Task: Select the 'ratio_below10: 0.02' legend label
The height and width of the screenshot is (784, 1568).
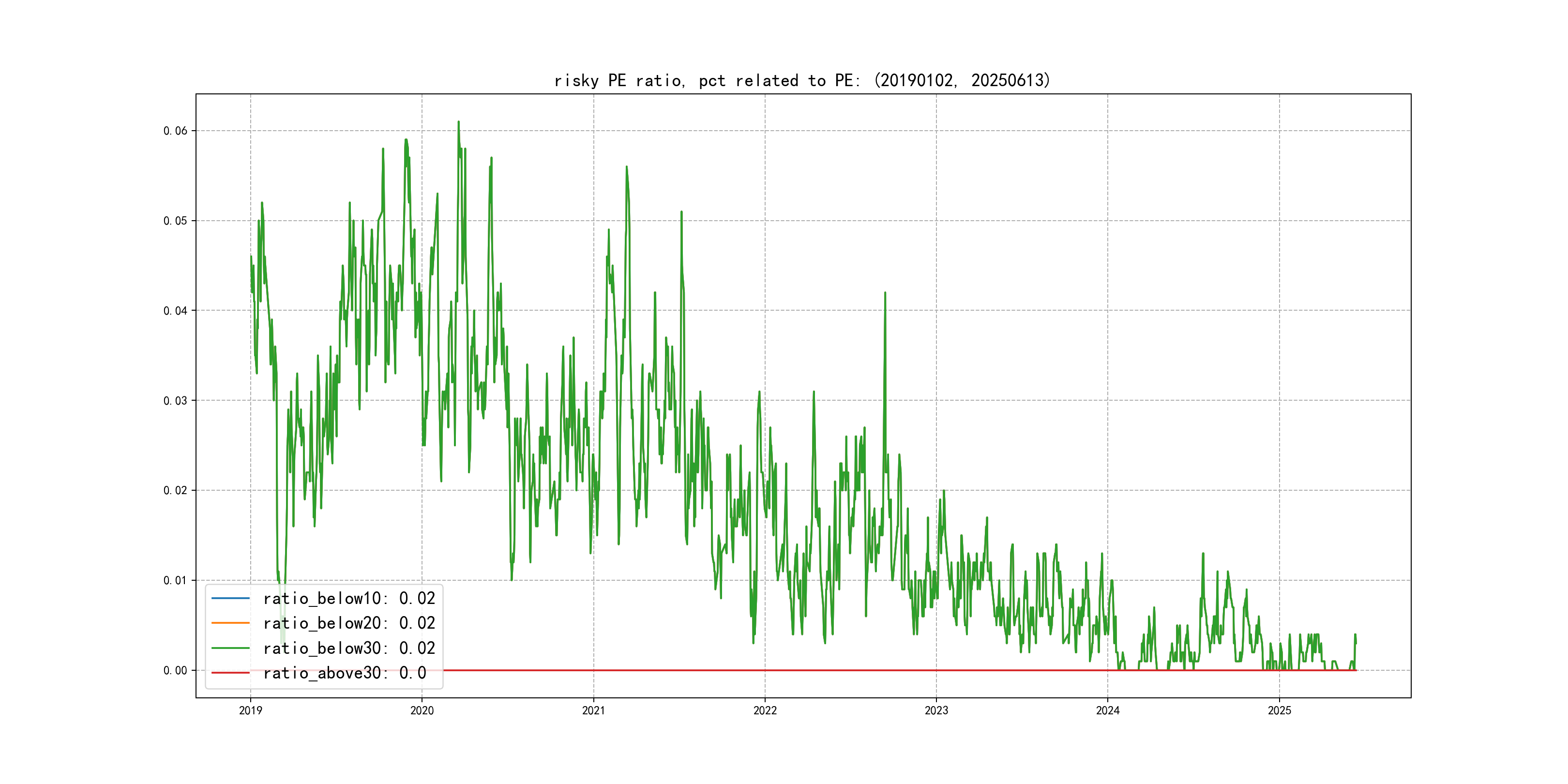Action: tap(349, 598)
